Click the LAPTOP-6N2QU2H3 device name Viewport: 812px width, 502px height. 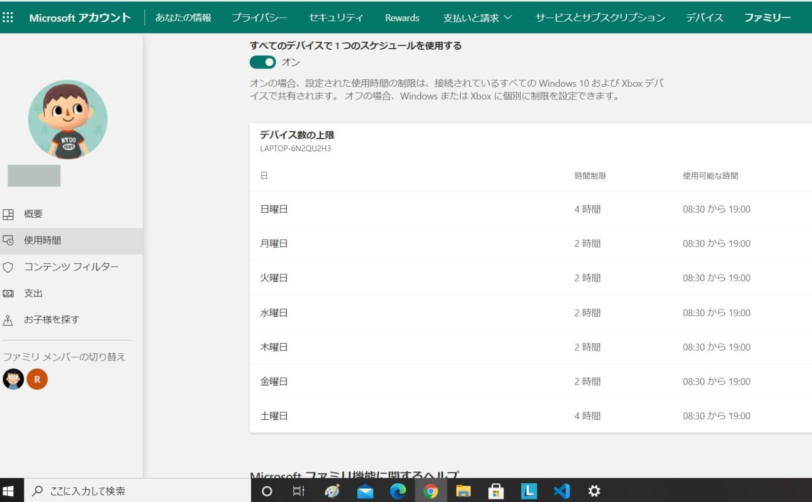coord(295,149)
